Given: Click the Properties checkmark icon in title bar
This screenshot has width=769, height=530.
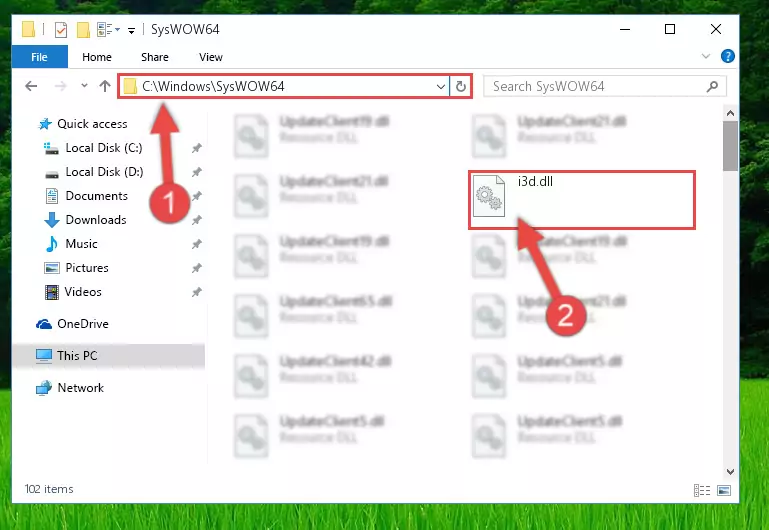Looking at the screenshot, I should (x=61, y=30).
